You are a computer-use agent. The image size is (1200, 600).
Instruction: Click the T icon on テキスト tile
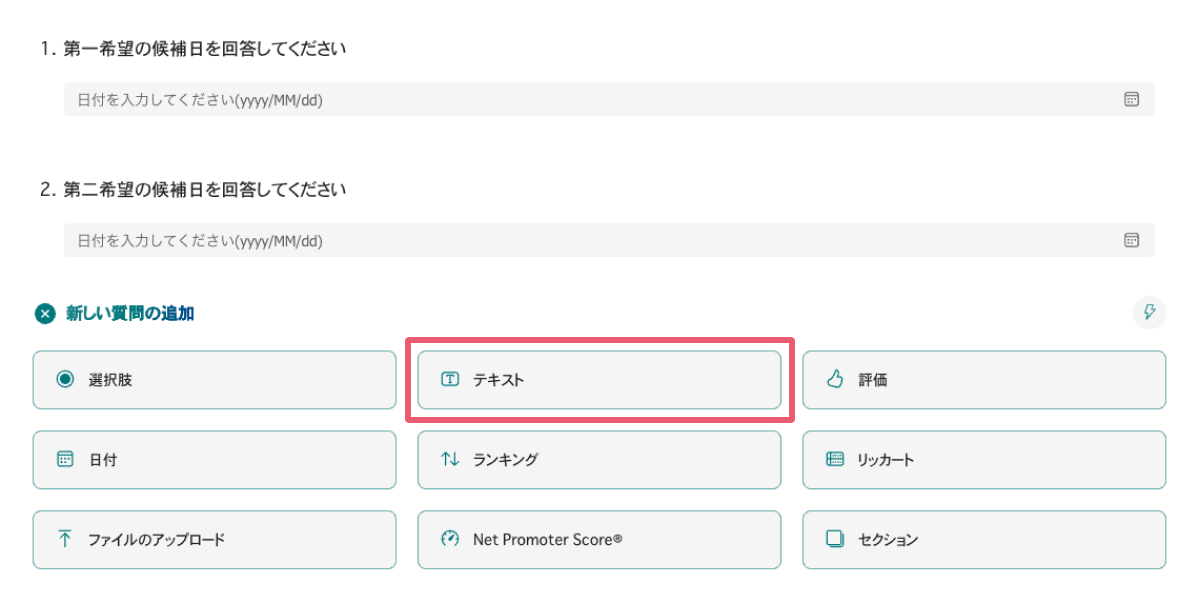tap(451, 379)
